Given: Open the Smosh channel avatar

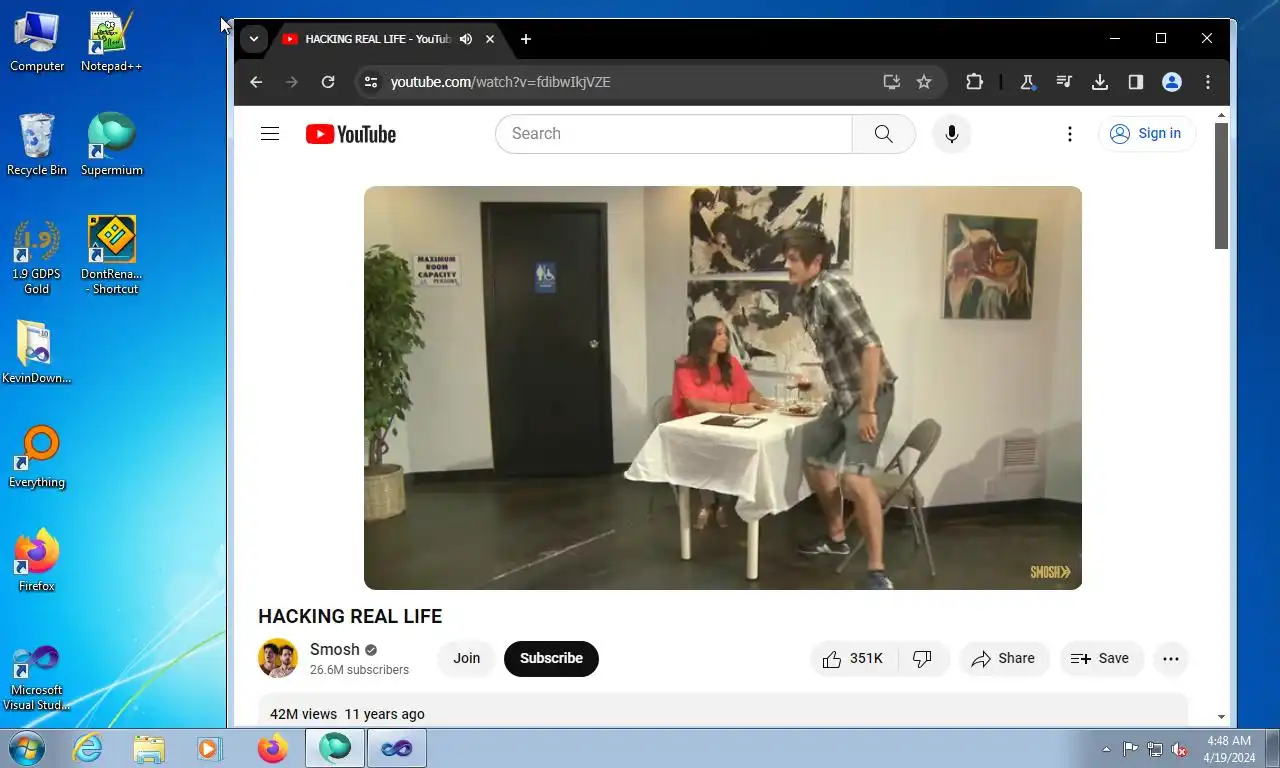Looking at the screenshot, I should tap(278, 658).
